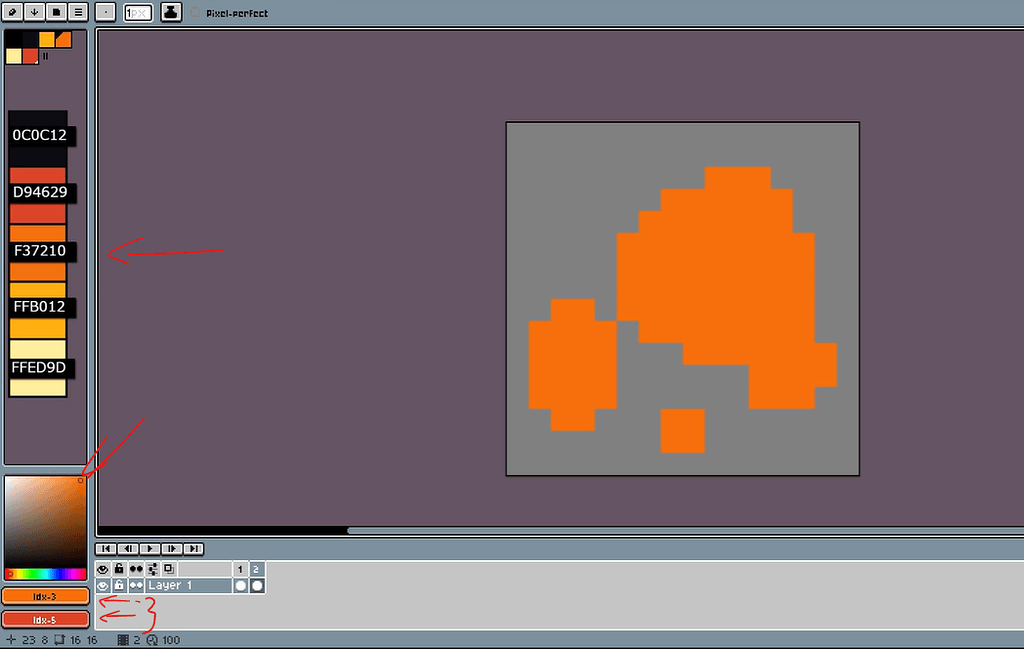Select frame tab 1
Screen dimensions: 1024x649
click(240, 568)
